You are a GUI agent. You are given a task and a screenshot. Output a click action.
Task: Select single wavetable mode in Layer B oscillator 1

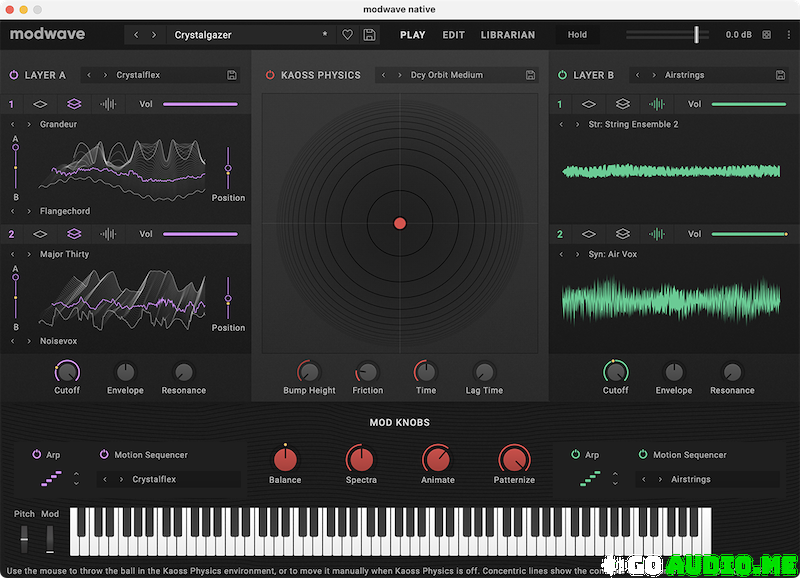(588, 104)
